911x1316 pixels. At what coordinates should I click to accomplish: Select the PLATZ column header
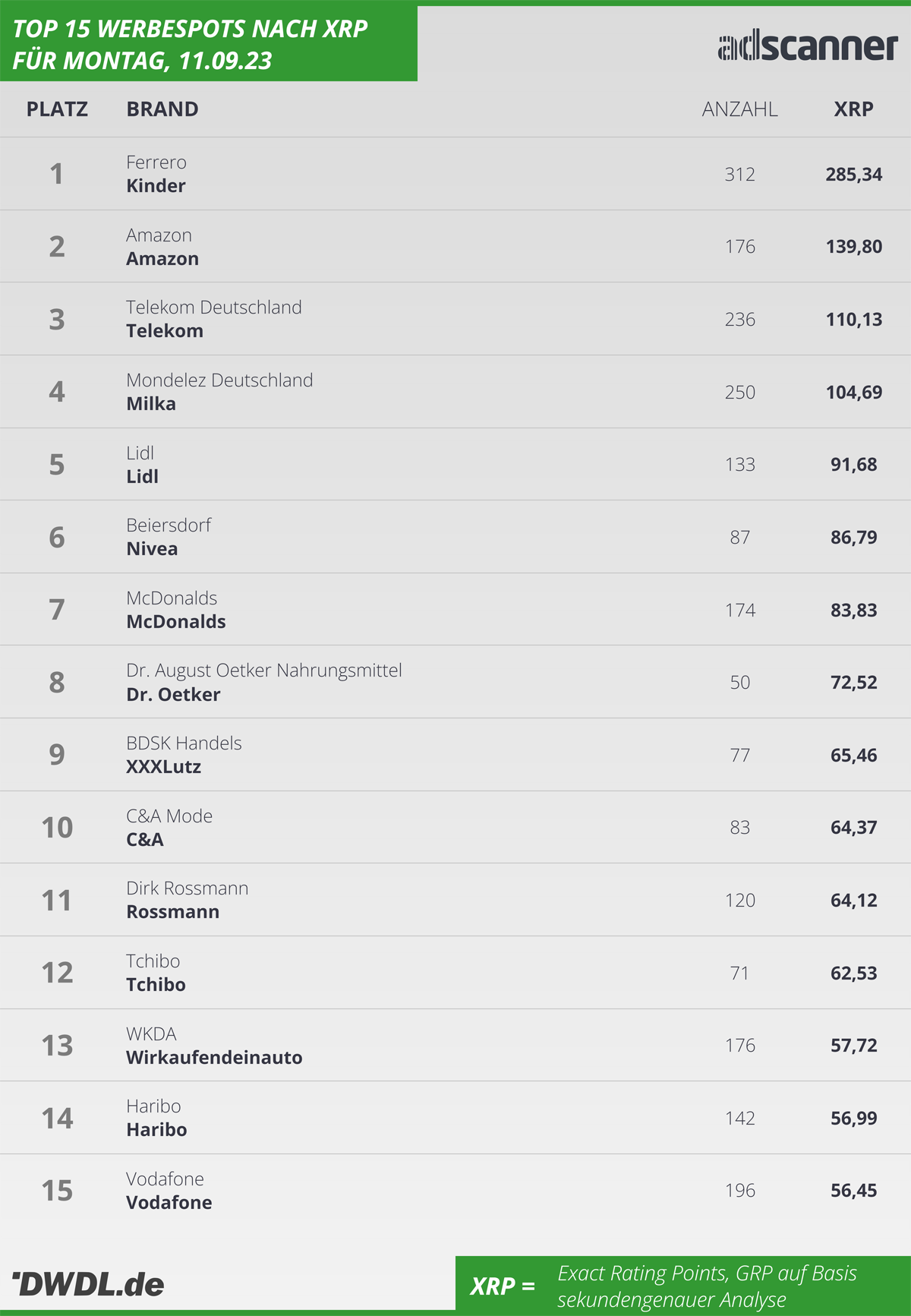(x=57, y=109)
